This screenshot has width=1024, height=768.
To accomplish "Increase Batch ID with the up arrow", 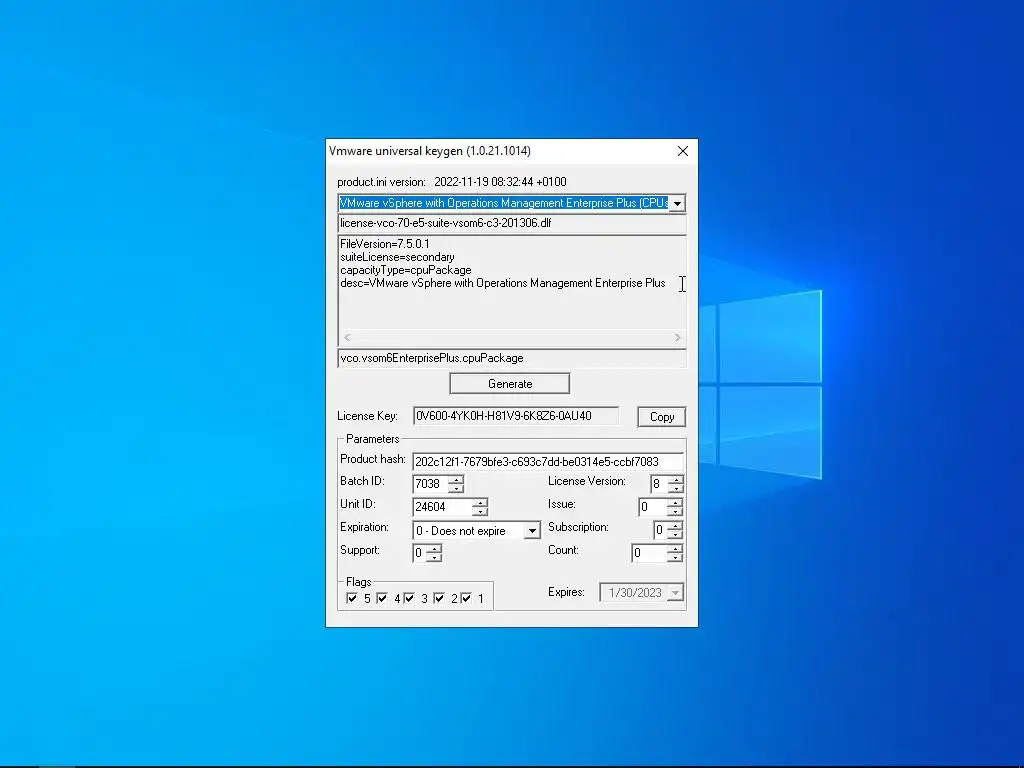I will (456, 480).
